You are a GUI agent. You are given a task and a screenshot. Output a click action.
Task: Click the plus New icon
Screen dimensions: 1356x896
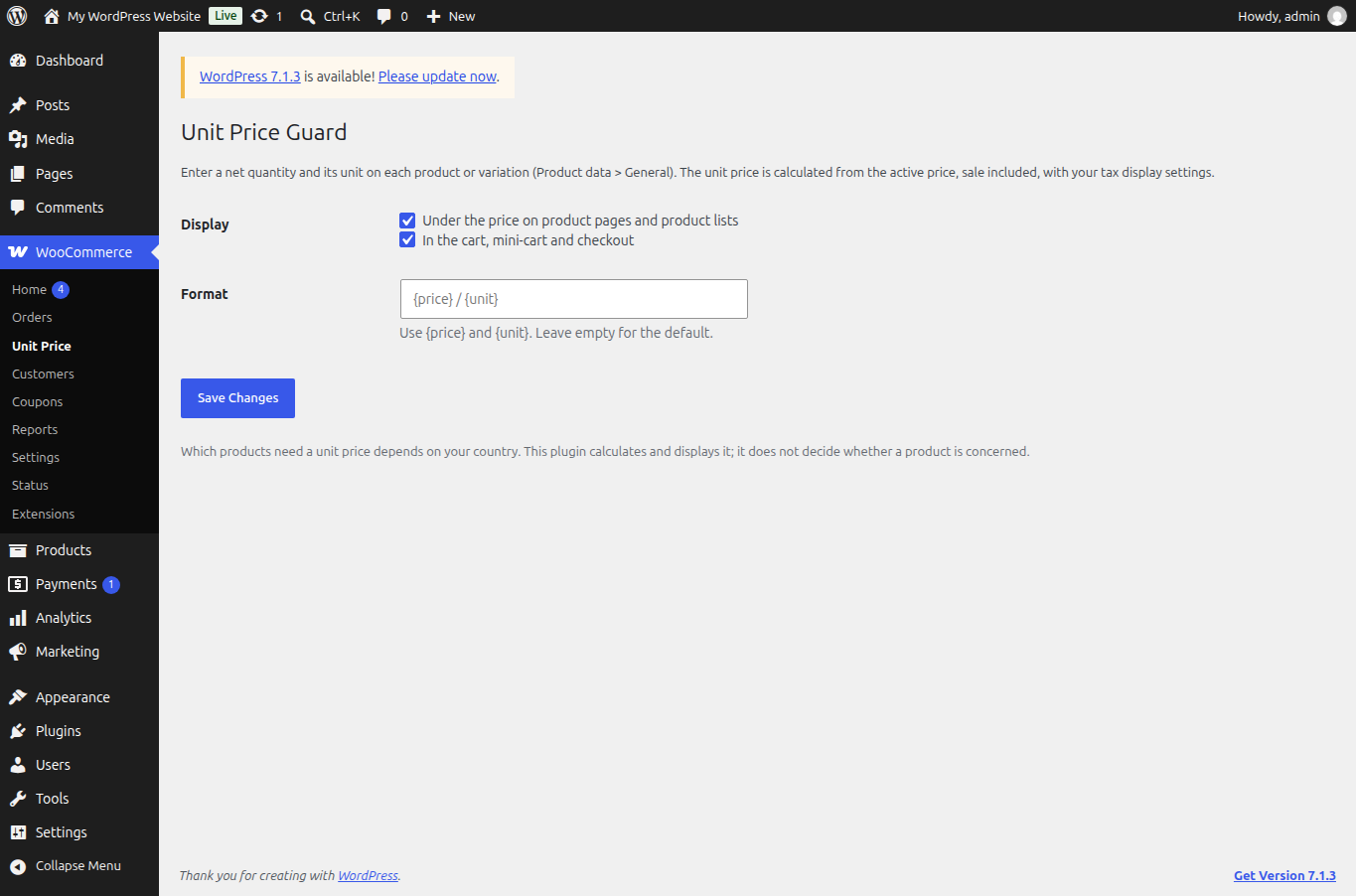point(433,16)
